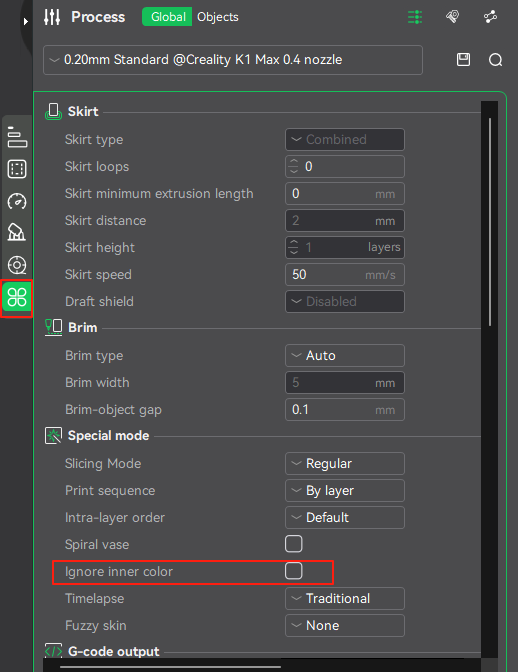Expand the Print sequence dropdown

344,490
